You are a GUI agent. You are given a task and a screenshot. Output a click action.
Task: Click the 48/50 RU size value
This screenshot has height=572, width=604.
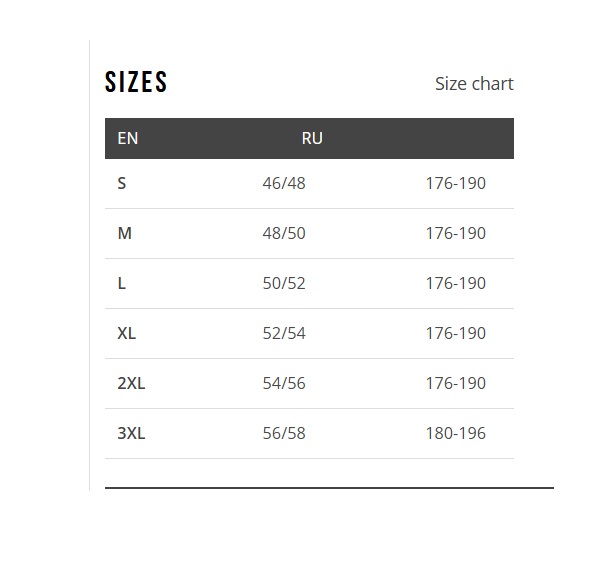tap(284, 233)
